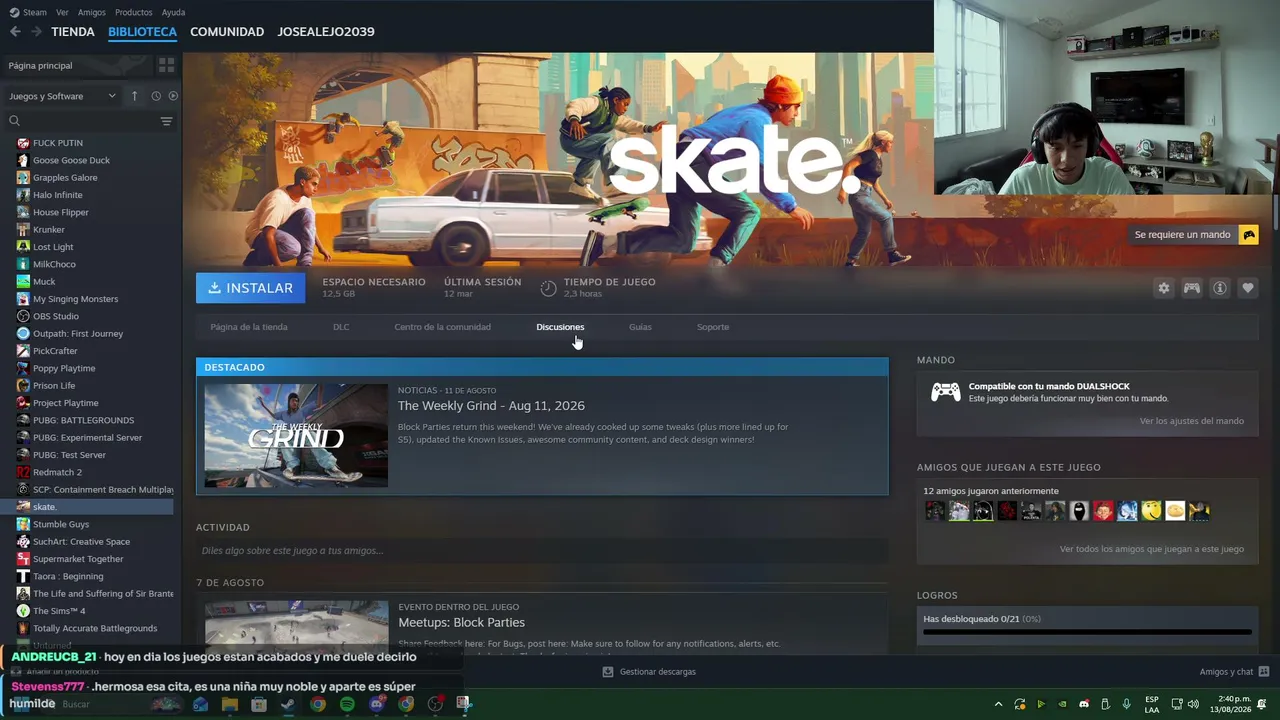The image size is (1280, 720).
Task: Open the Ayuda menu
Action: point(173,12)
